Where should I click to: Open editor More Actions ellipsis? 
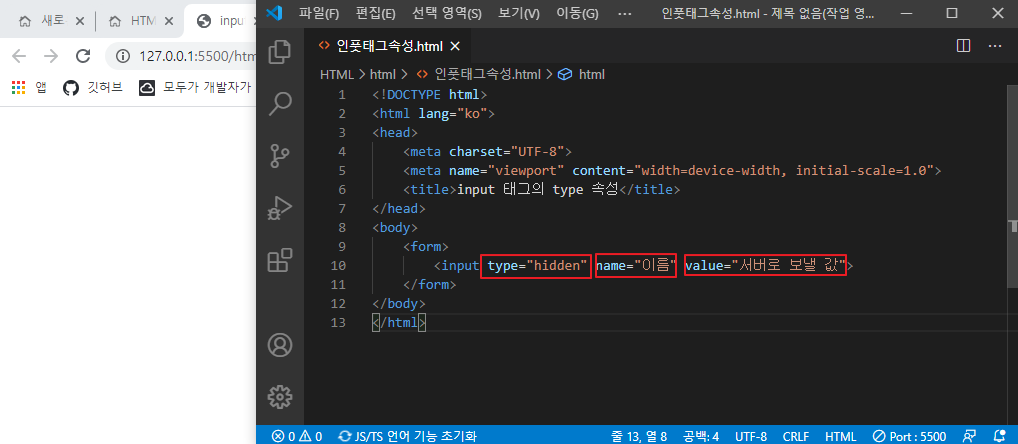click(x=995, y=46)
